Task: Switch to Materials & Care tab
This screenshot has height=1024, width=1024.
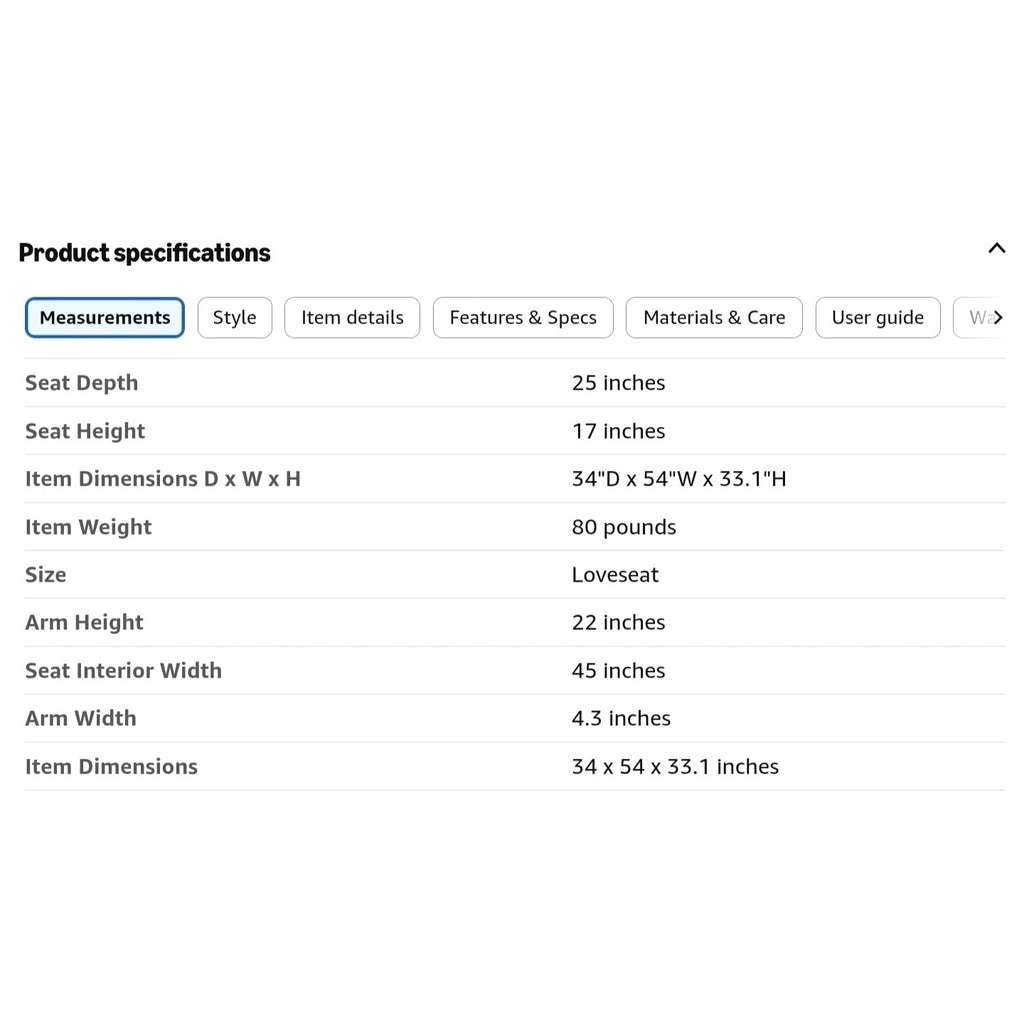Action: pyautogui.click(x=714, y=317)
